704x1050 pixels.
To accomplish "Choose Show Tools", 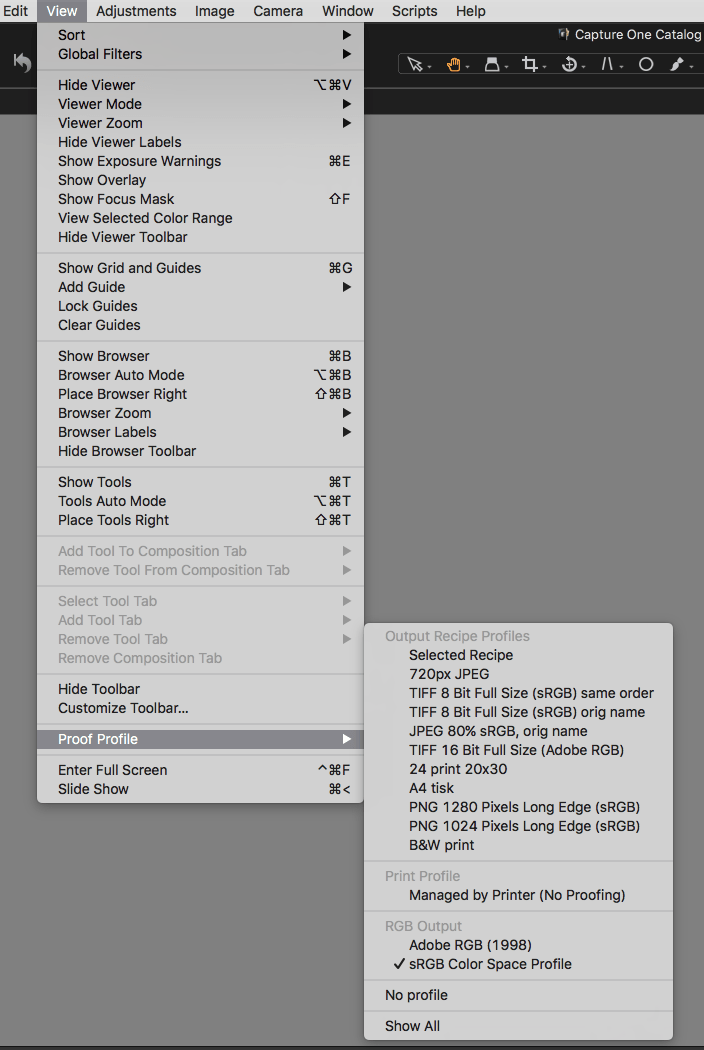I will click(201, 482).
